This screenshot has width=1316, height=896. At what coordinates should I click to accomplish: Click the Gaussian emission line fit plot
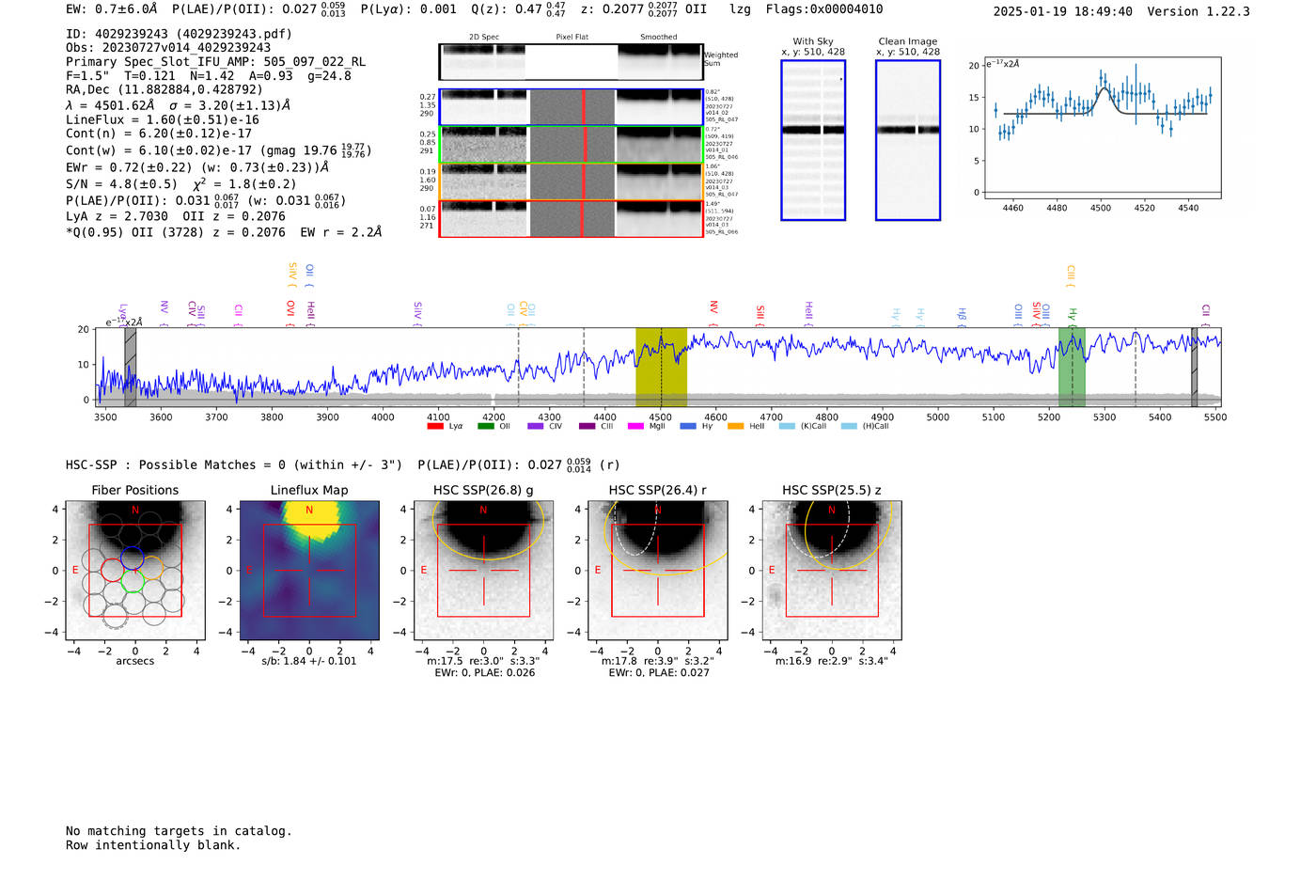[x=1101, y=129]
